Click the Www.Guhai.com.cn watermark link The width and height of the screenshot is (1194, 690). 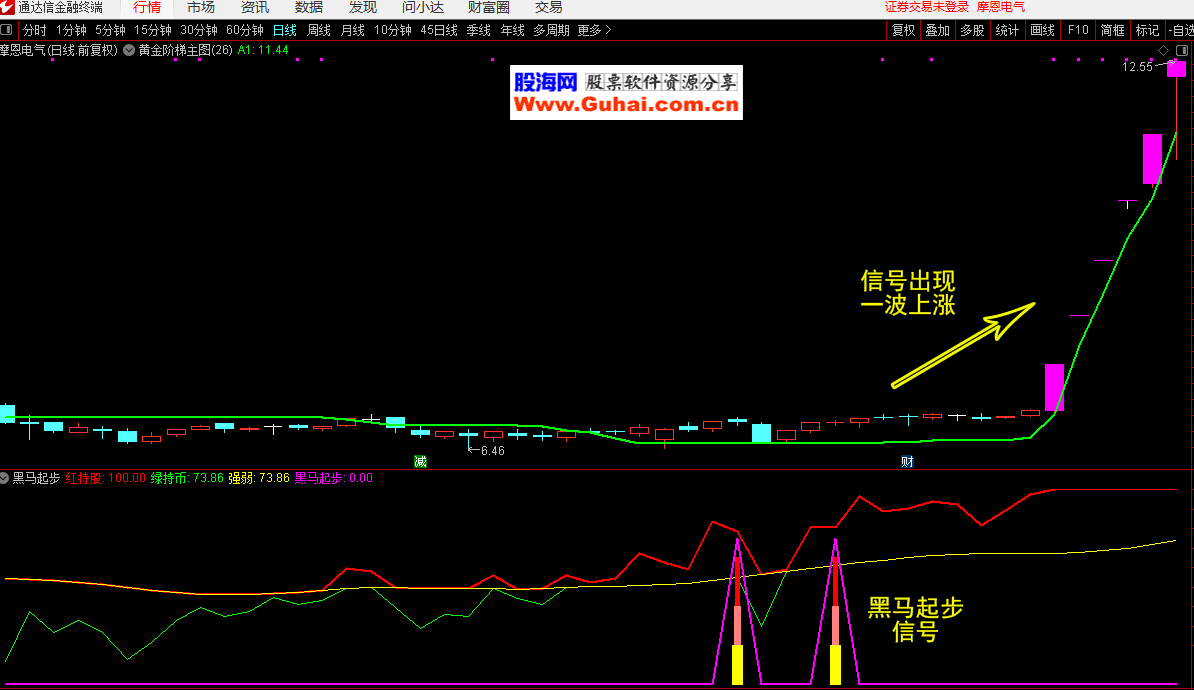coord(626,105)
